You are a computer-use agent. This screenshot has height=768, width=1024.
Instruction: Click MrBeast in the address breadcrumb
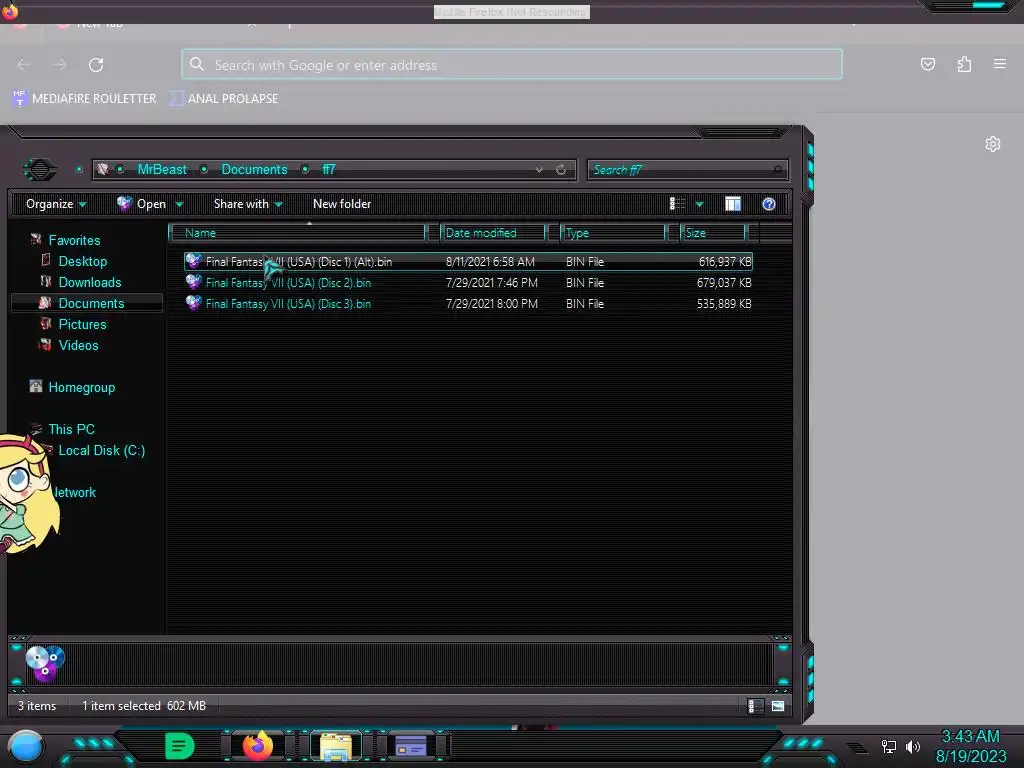tap(162, 170)
